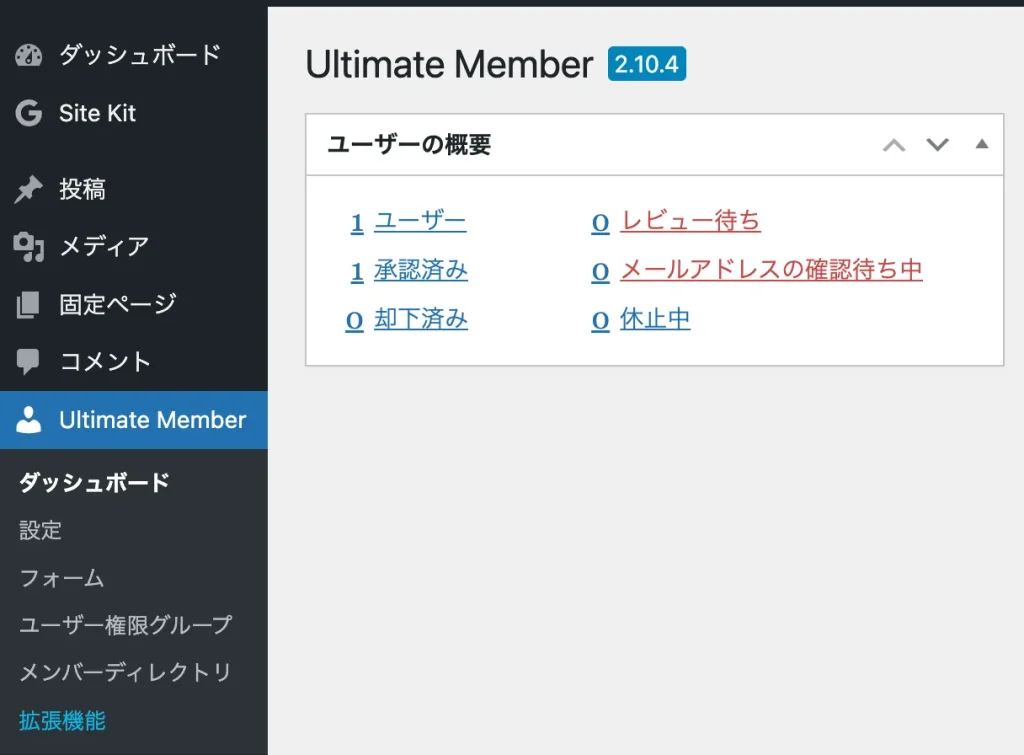Click the 却下済み link
1024x755 pixels.
tap(421, 319)
